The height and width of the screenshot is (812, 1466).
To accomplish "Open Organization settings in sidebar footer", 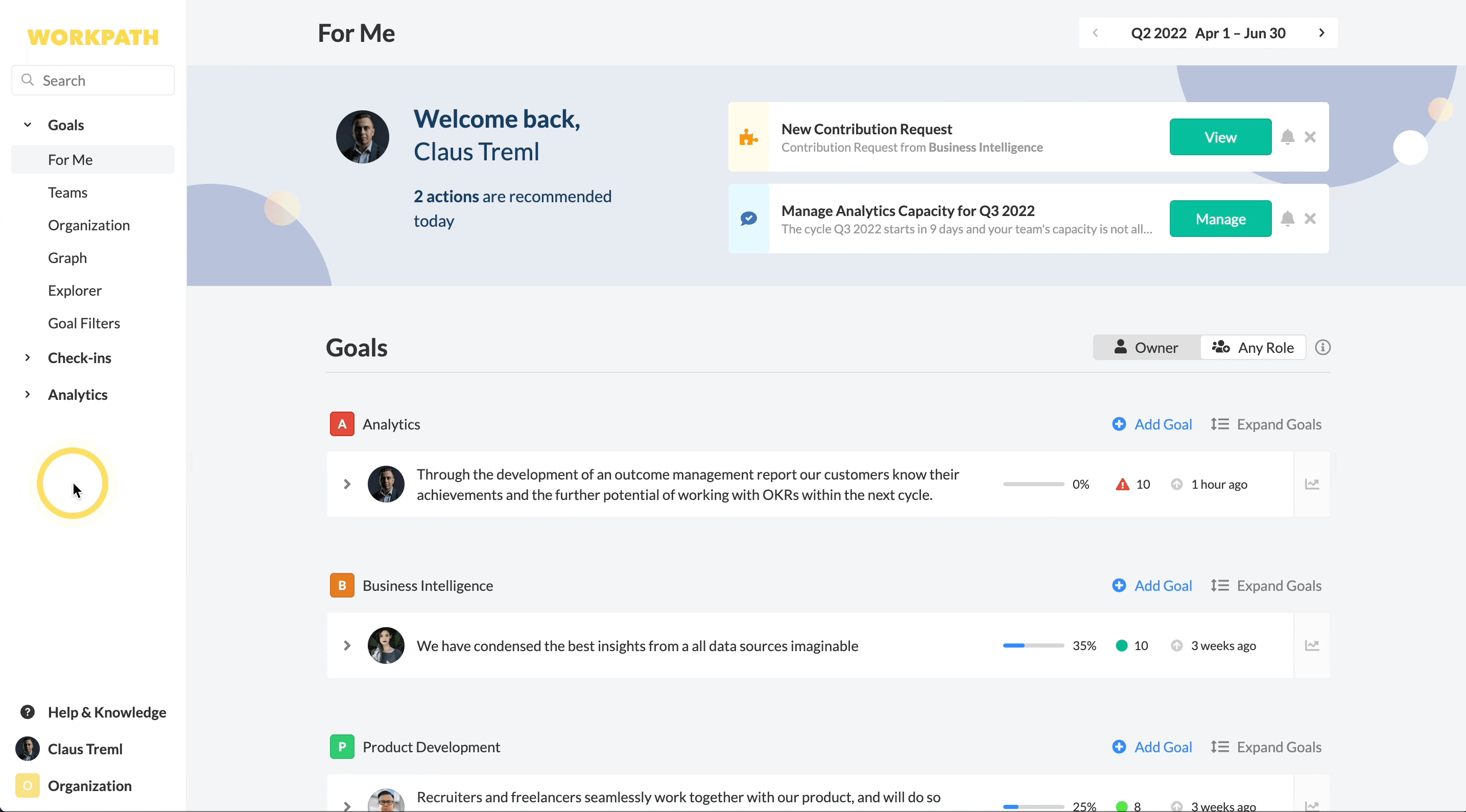I will (74, 786).
